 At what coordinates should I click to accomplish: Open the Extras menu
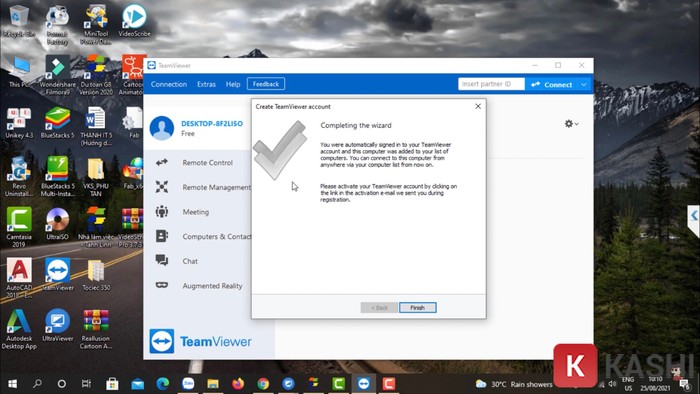pyautogui.click(x=206, y=84)
